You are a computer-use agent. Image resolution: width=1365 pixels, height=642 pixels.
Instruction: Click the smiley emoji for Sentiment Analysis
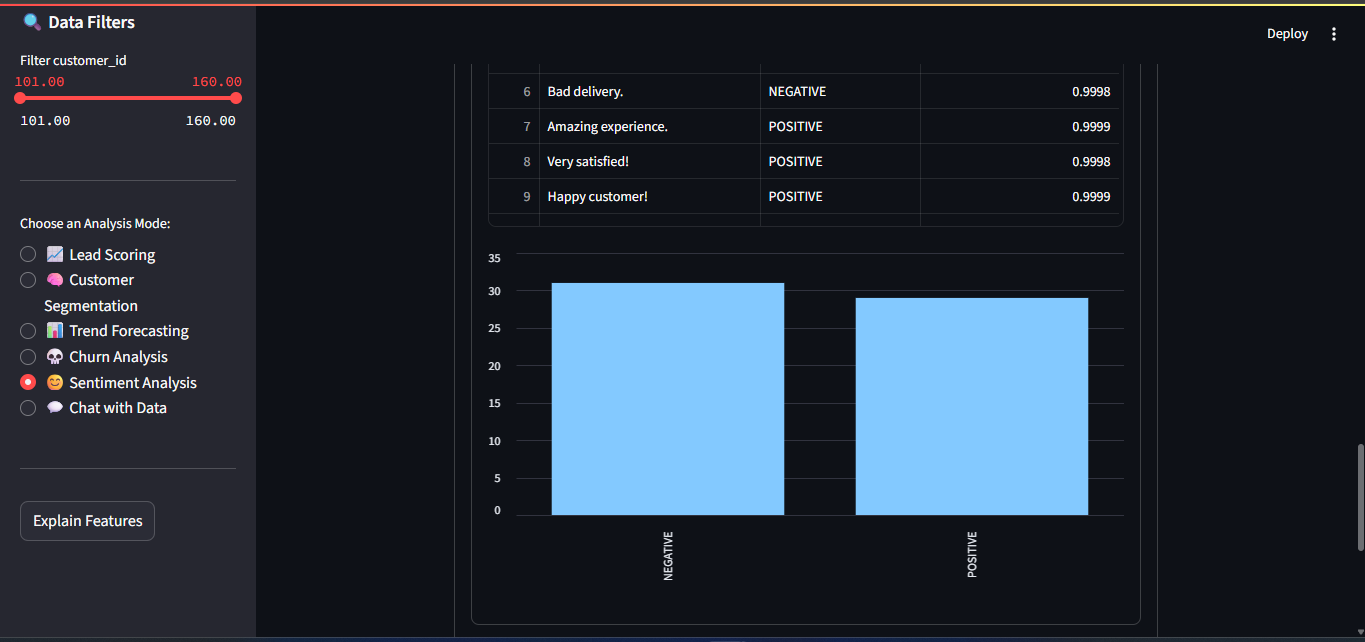(55, 383)
